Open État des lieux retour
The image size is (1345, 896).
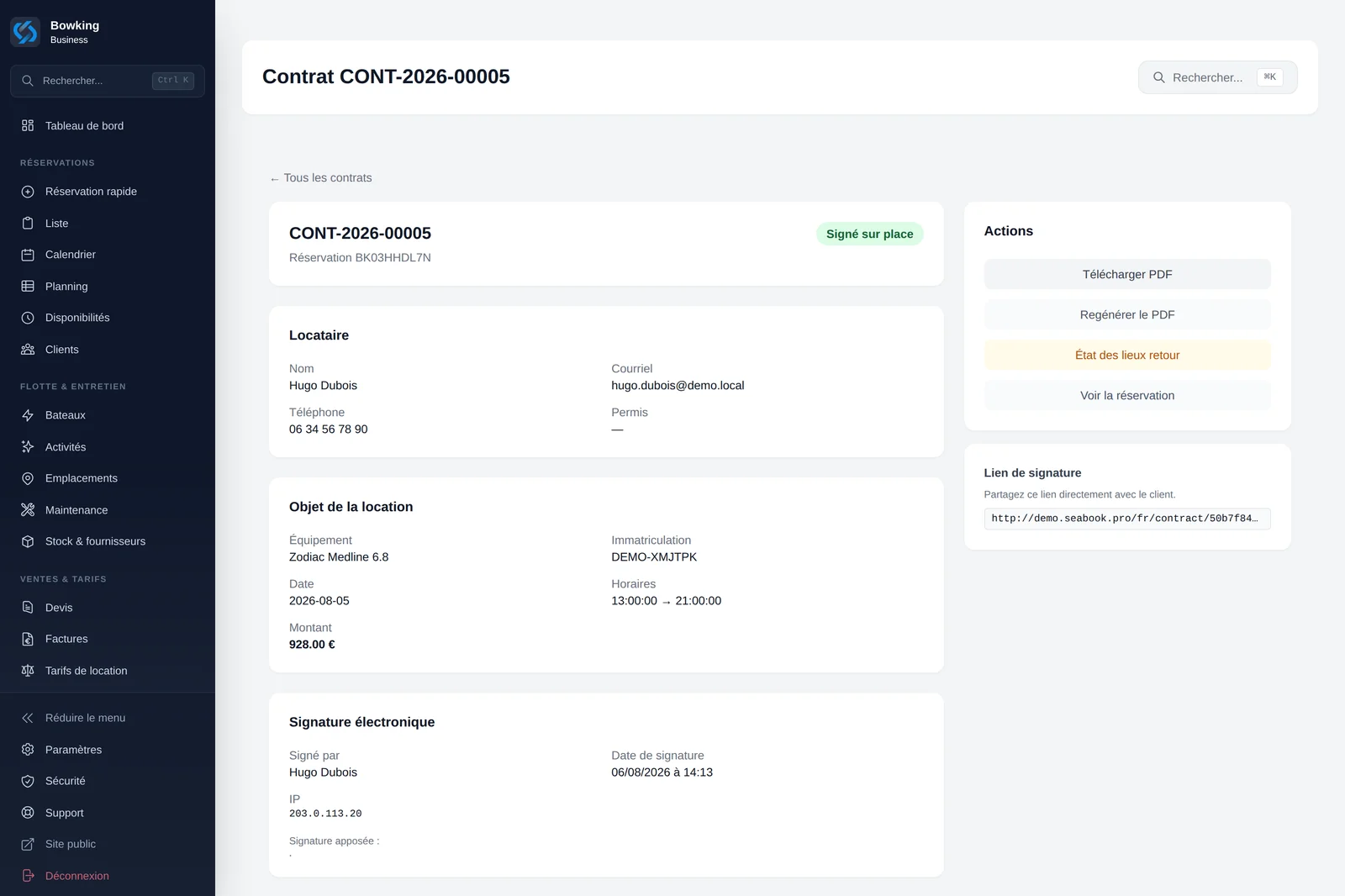click(x=1127, y=355)
